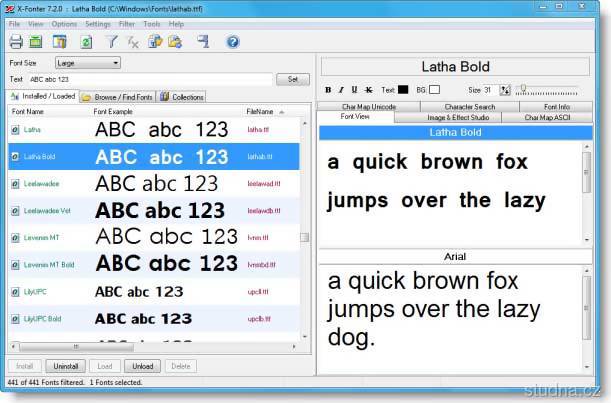Viewport: 611px width, 403px height.
Task: Open the File menu
Action: (14, 24)
